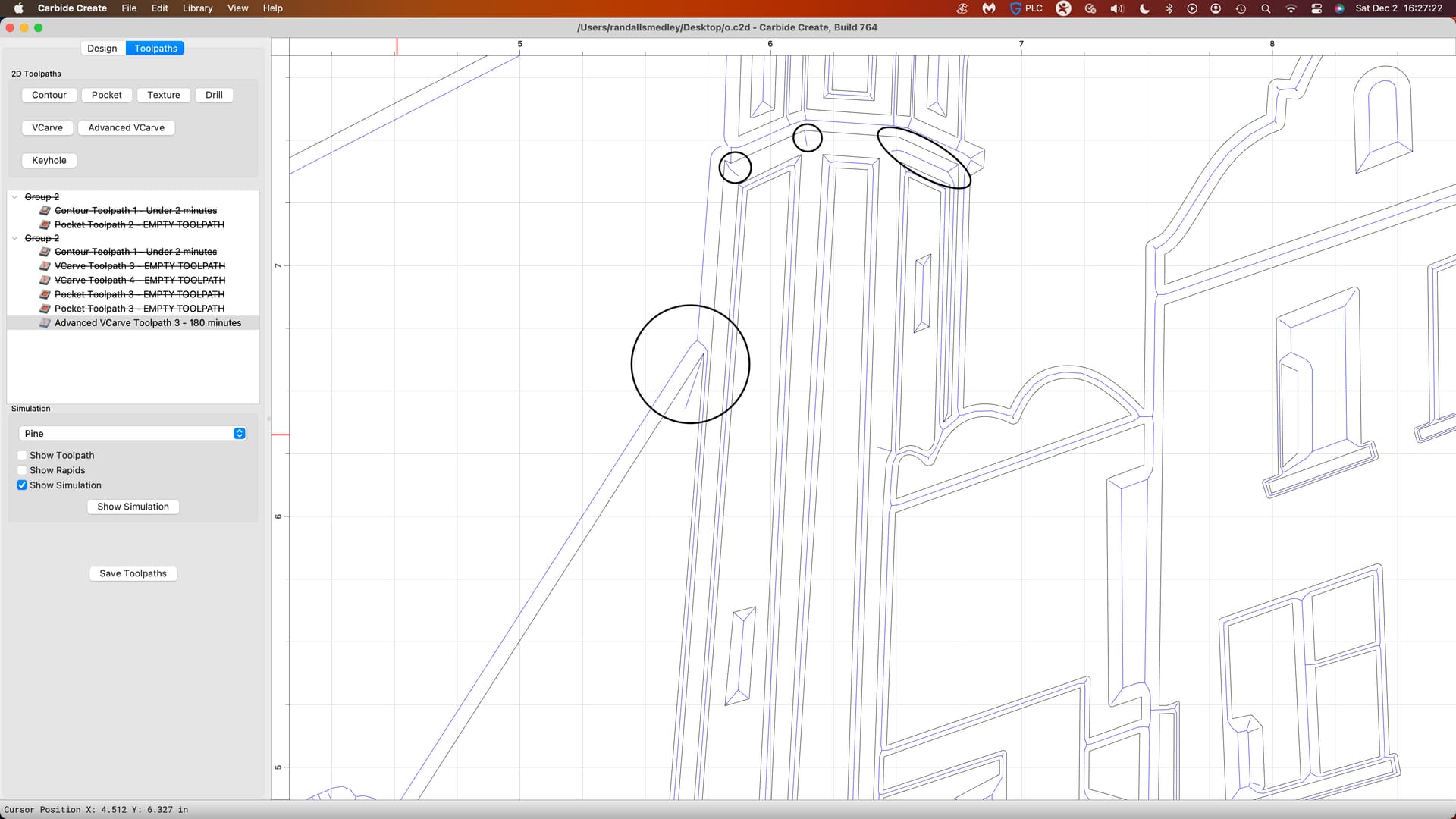Open Spotlight search in the menu bar
Image resolution: width=1456 pixels, height=819 pixels.
1266,8
